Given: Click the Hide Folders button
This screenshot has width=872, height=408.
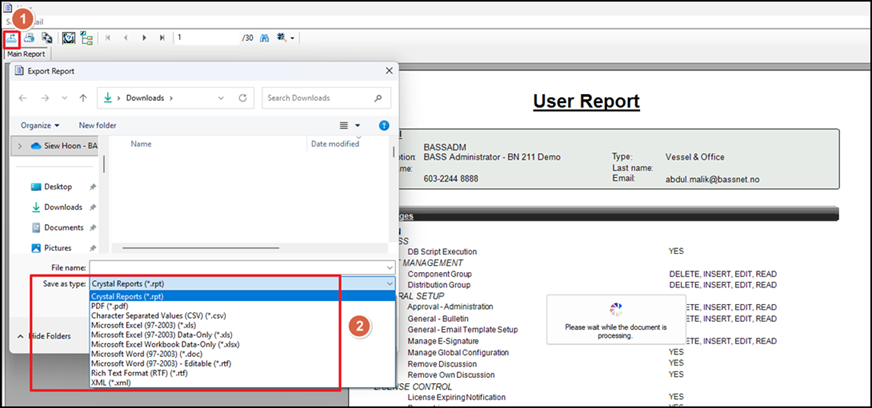Looking at the screenshot, I should click(44, 336).
